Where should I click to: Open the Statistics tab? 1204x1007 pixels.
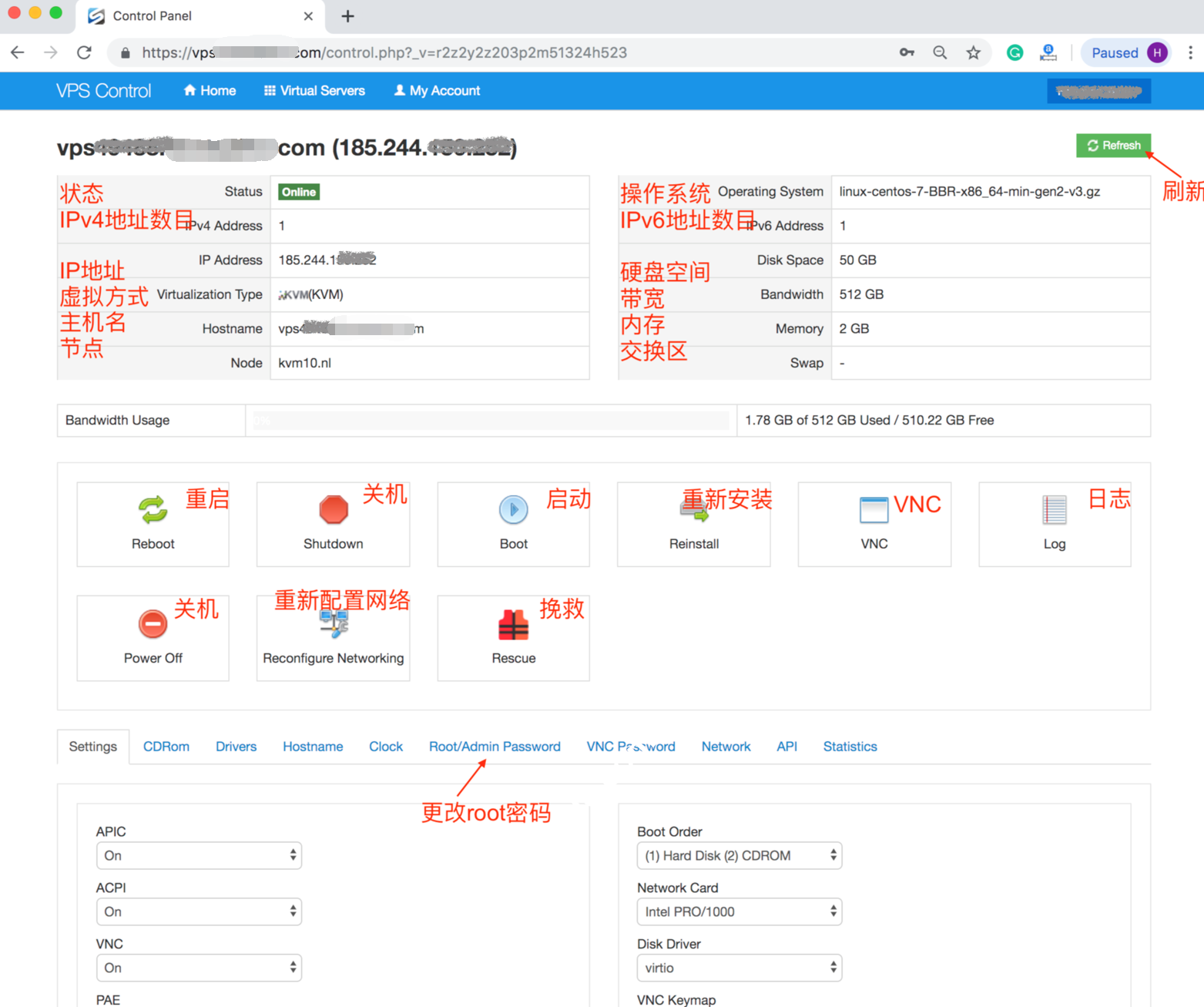850,746
